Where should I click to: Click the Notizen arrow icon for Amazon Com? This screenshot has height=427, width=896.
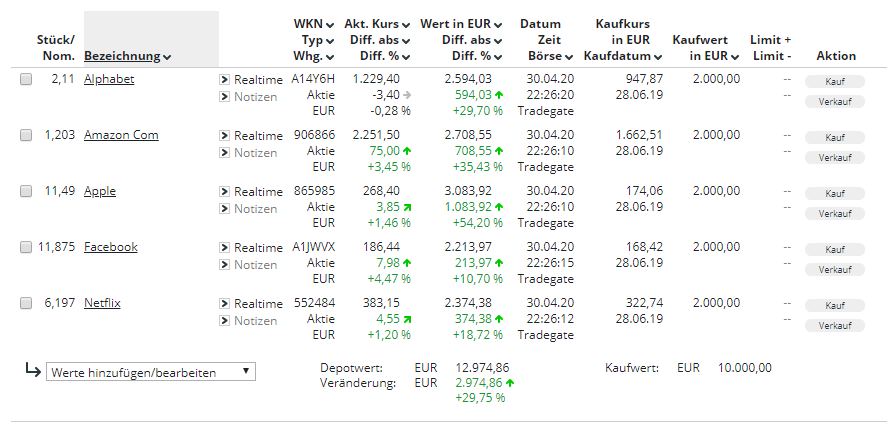[224, 153]
